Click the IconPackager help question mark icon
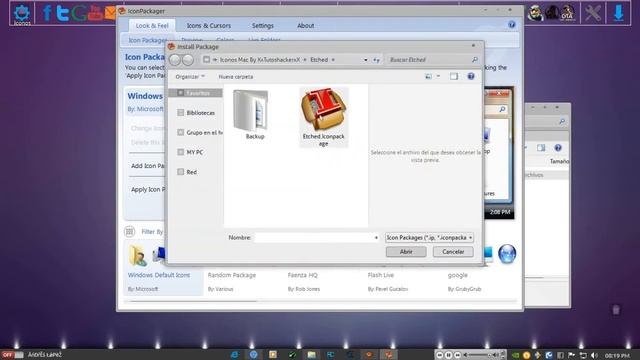The width and height of the screenshot is (640, 360). [511, 25]
